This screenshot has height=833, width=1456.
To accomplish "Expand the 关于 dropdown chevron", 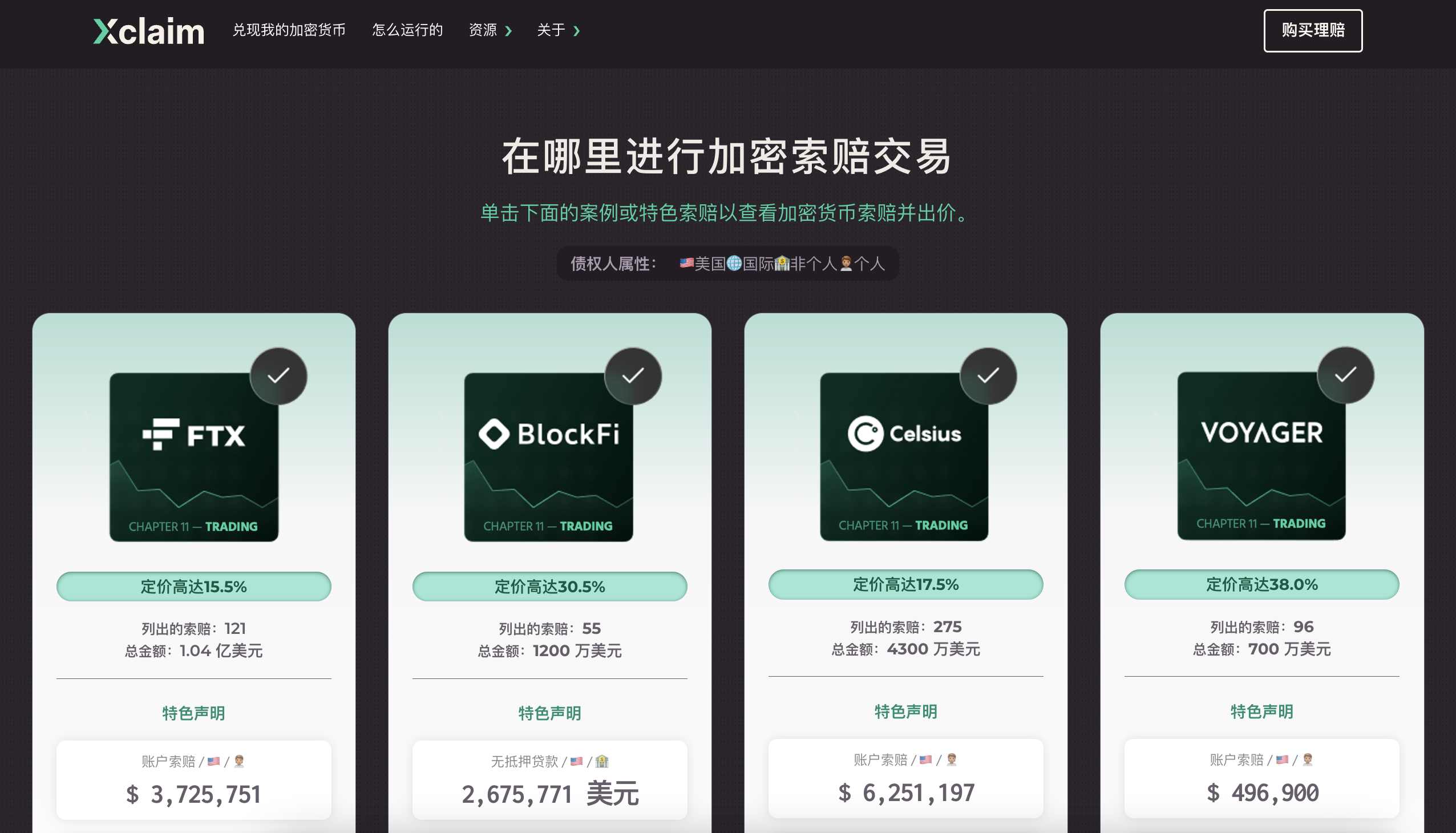I will (577, 31).
